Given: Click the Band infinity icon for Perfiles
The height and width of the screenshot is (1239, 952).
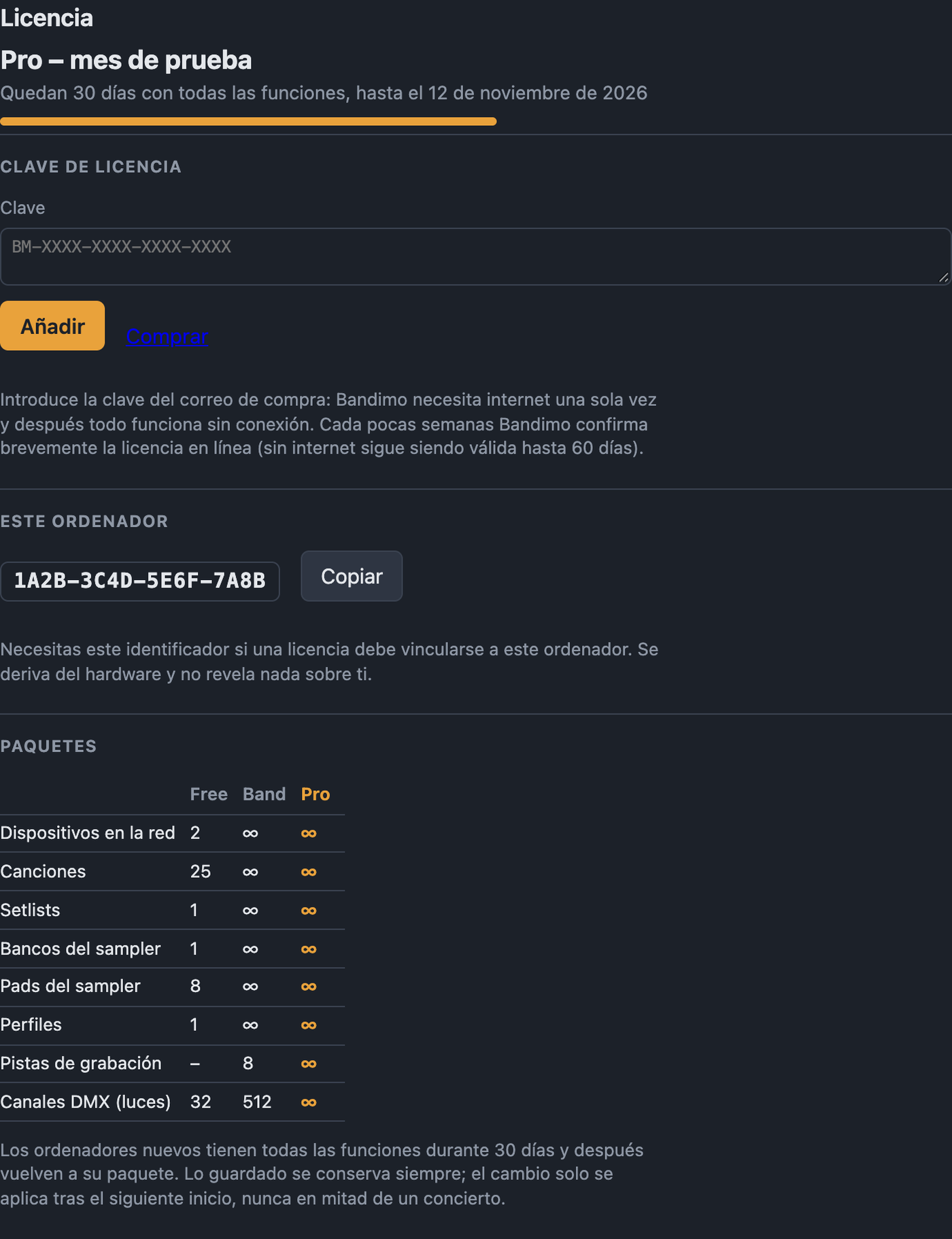Looking at the screenshot, I should click(250, 1025).
